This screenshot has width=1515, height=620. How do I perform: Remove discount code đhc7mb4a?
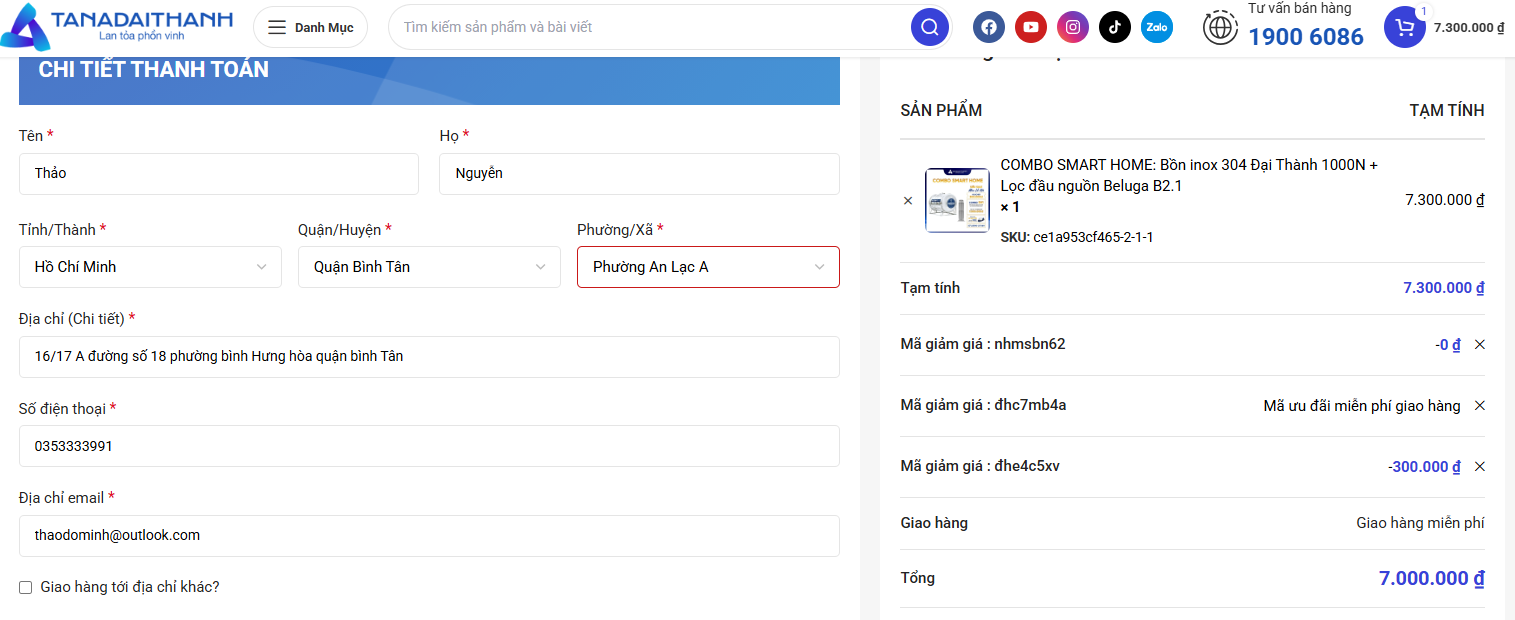pyautogui.click(x=1480, y=406)
